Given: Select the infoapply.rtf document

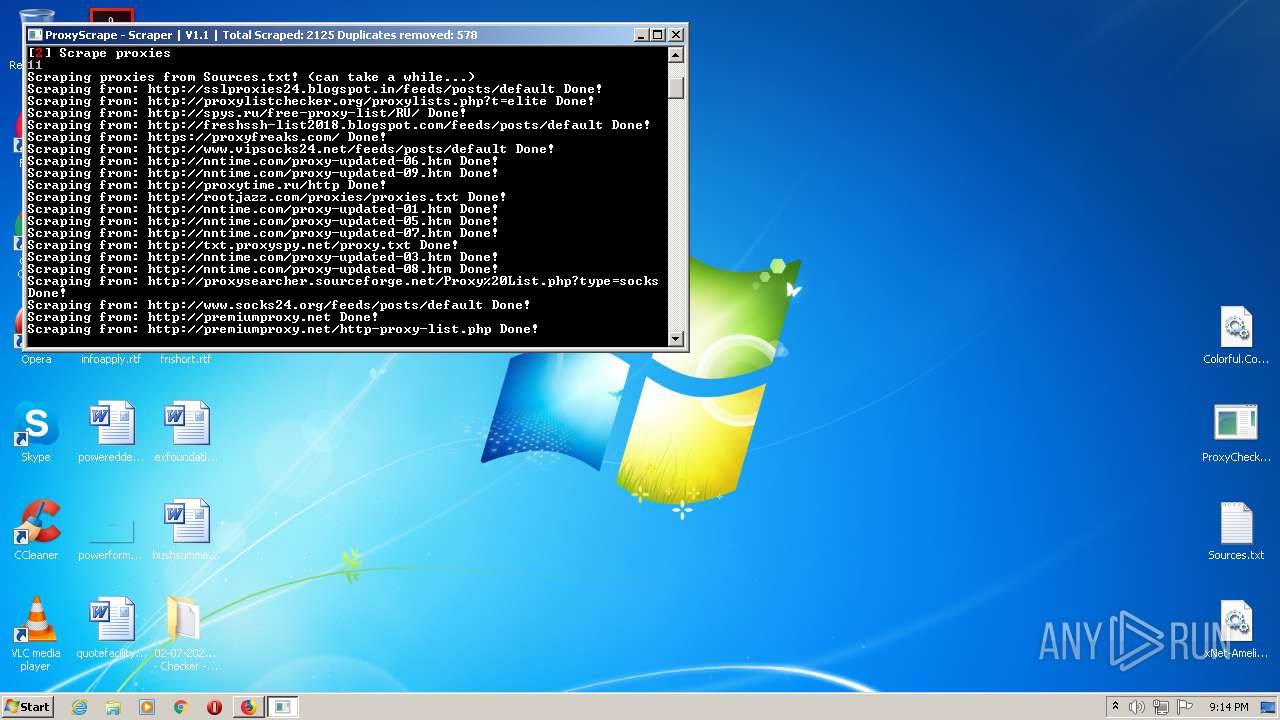Looking at the screenshot, I should click(110, 358).
